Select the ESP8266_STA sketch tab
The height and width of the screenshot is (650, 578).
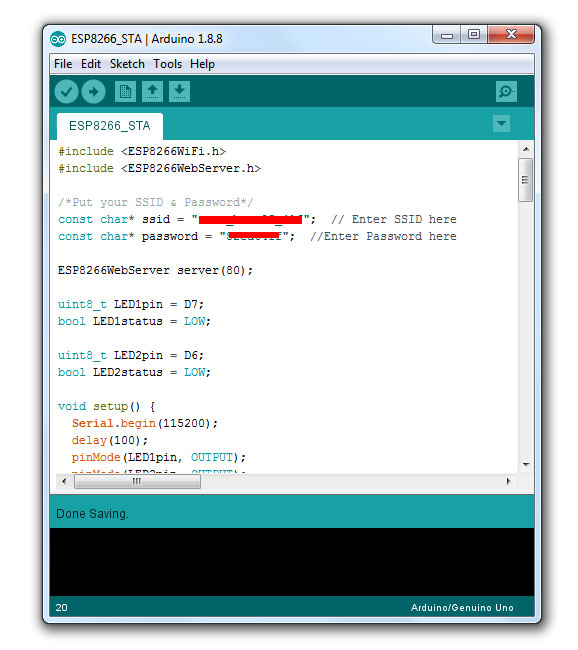(x=109, y=126)
